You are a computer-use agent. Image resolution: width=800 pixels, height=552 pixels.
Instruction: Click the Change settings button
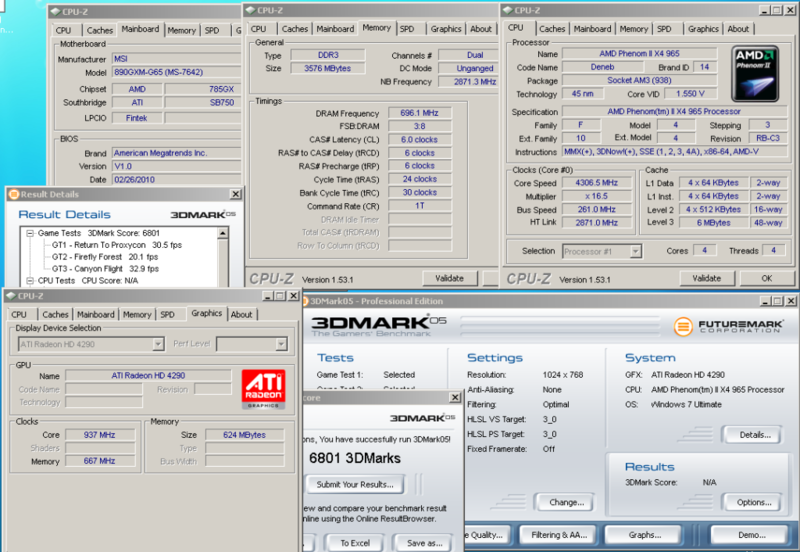tap(566, 502)
